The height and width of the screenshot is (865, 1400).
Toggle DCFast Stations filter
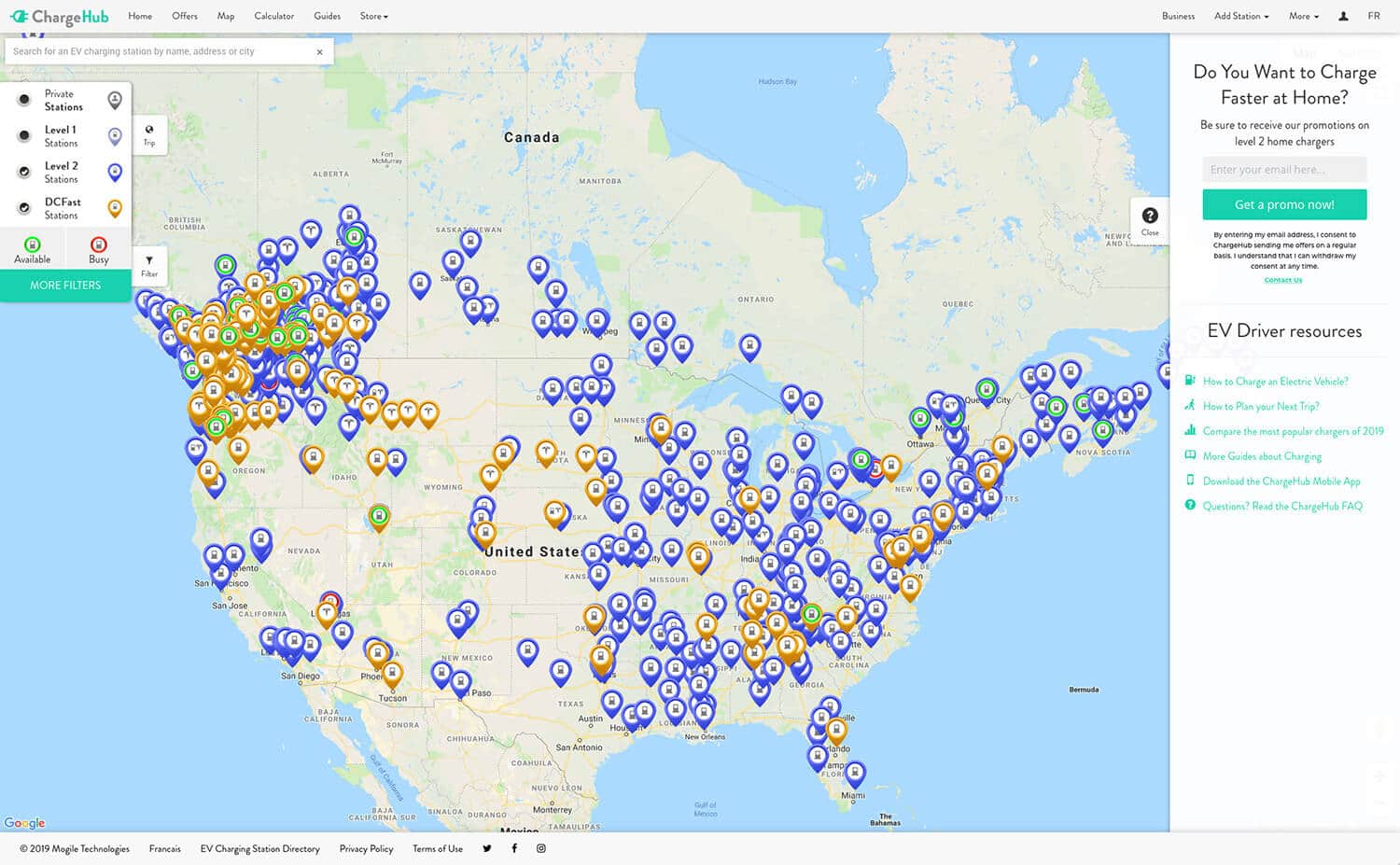click(24, 208)
